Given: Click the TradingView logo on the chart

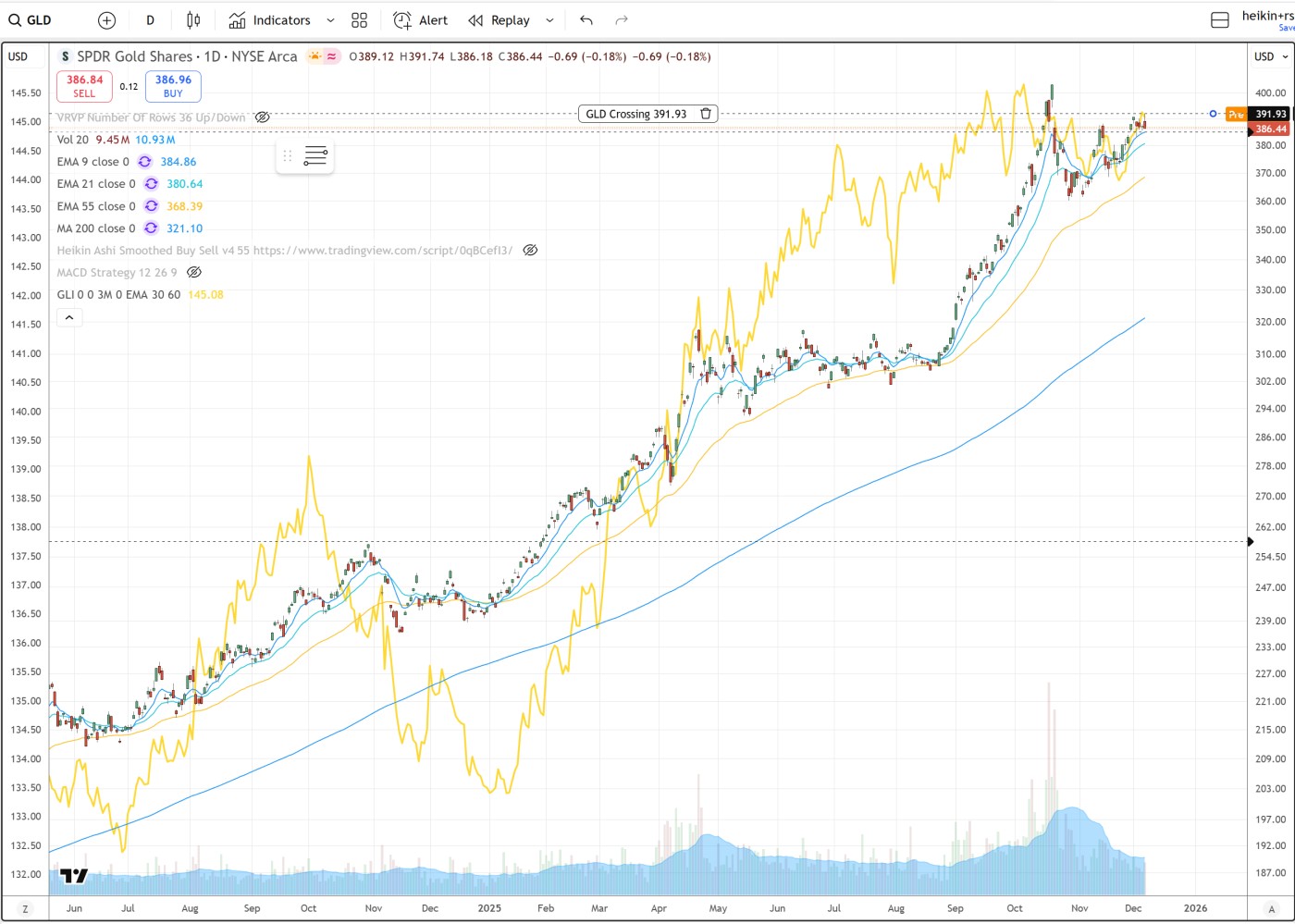Looking at the screenshot, I should point(74,875).
